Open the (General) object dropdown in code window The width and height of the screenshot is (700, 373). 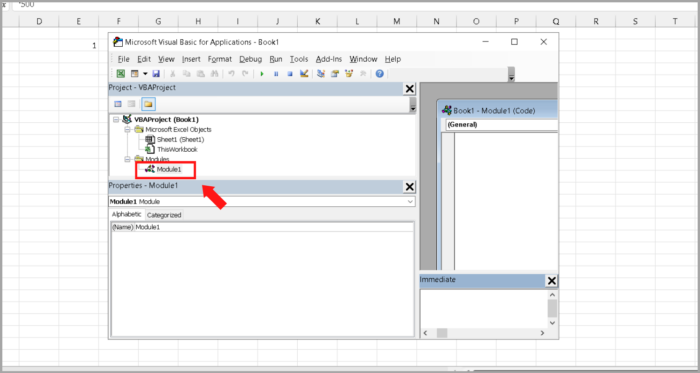(x=502, y=125)
